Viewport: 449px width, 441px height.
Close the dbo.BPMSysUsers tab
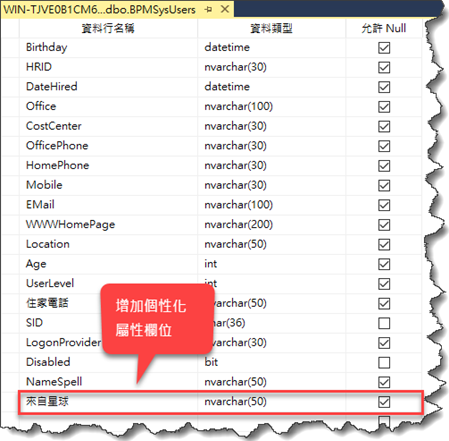[x=225, y=9]
